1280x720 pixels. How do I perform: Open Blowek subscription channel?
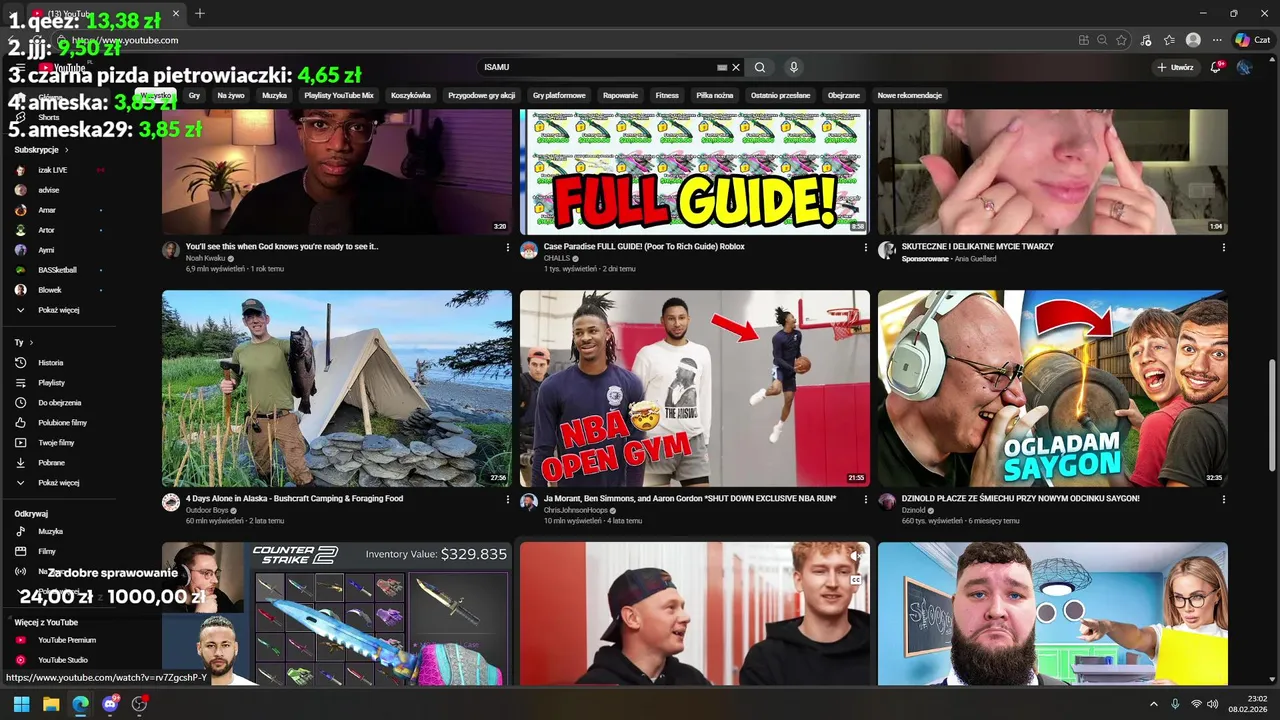click(x=50, y=290)
